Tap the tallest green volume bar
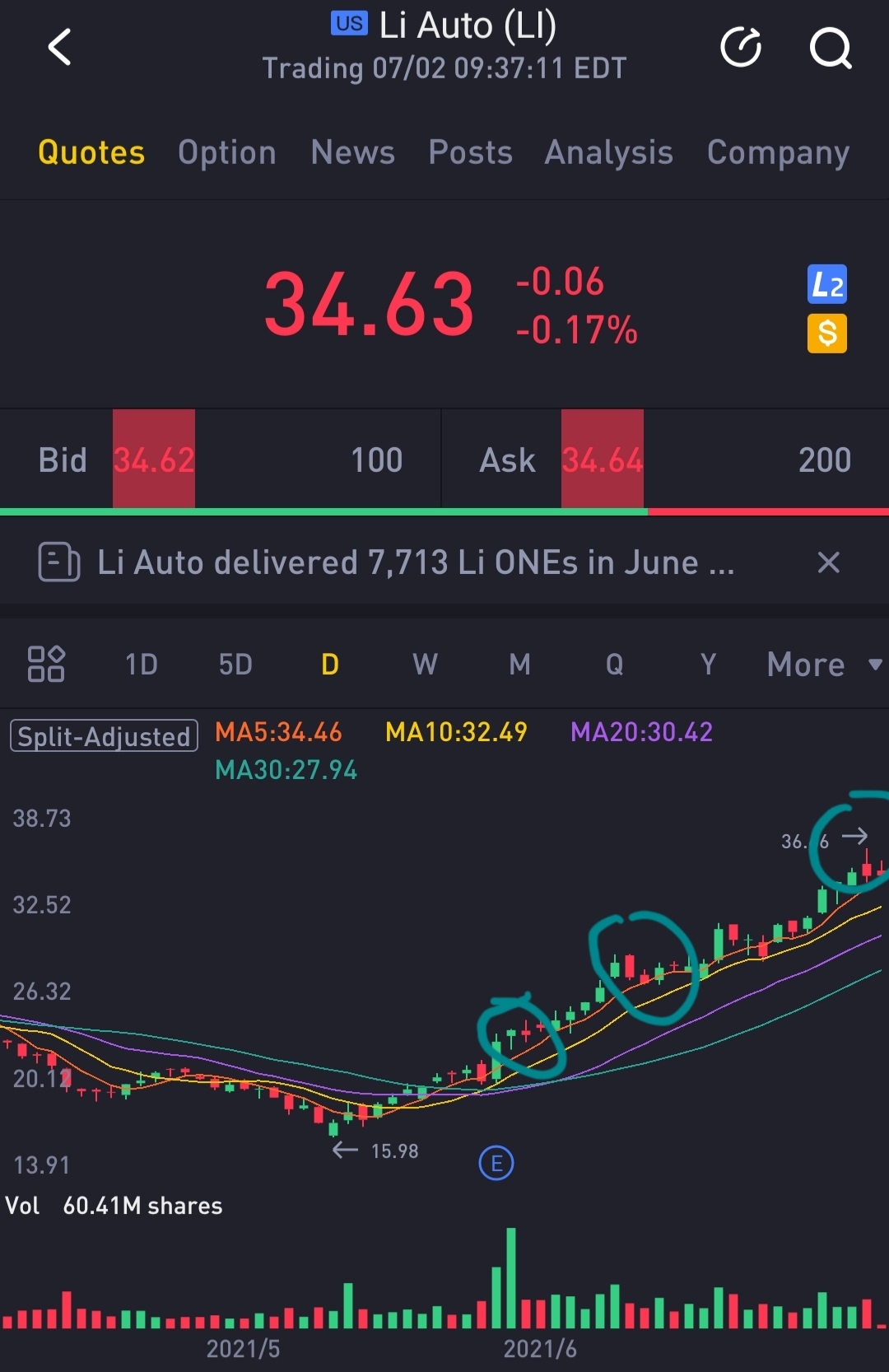Screen dimensions: 889x1372 click(511, 1277)
